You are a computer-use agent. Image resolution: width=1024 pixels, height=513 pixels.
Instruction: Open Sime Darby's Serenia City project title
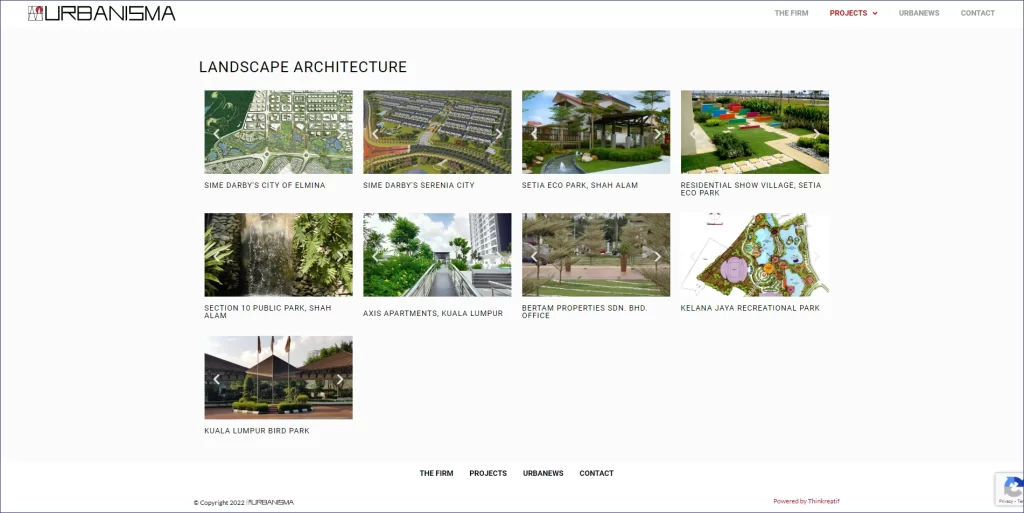click(x=418, y=185)
